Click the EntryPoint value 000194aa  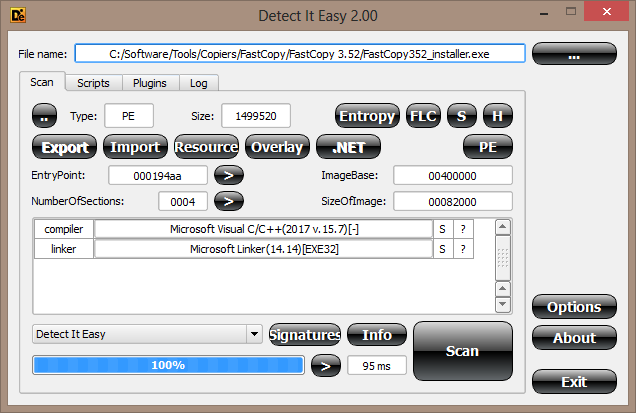point(158,176)
